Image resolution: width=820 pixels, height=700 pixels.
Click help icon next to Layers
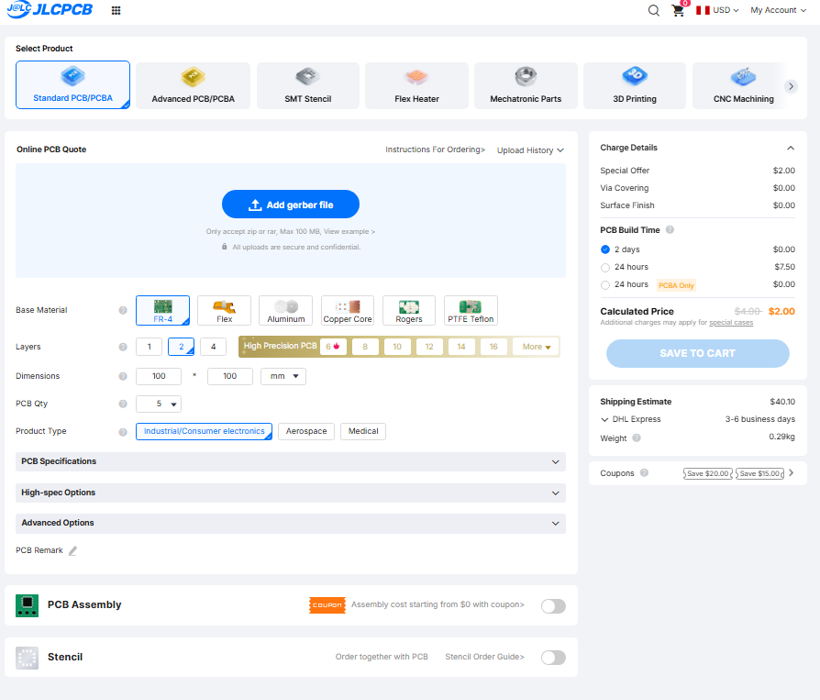[x=123, y=347]
